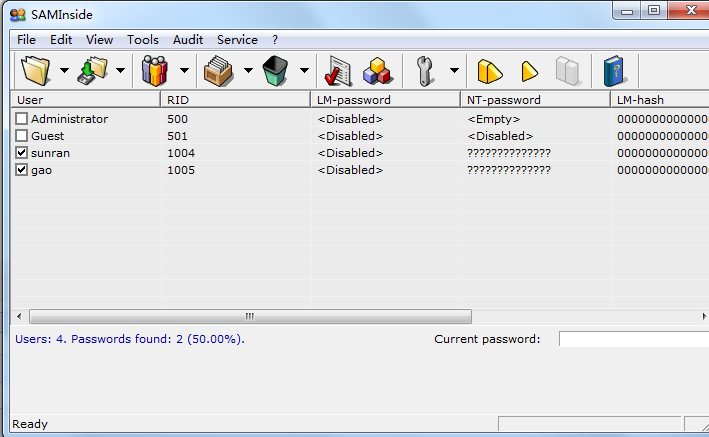Screen dimensions: 709x437
Task: Select the Administrator user name
Action: [x=70, y=119]
